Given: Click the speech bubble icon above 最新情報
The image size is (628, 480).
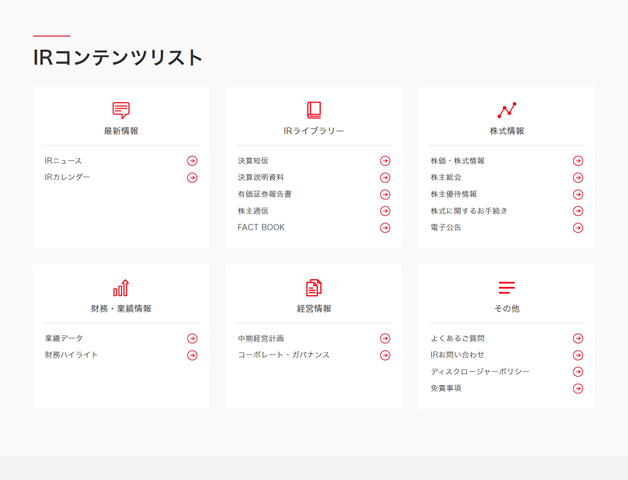Looking at the screenshot, I should coord(121,110).
